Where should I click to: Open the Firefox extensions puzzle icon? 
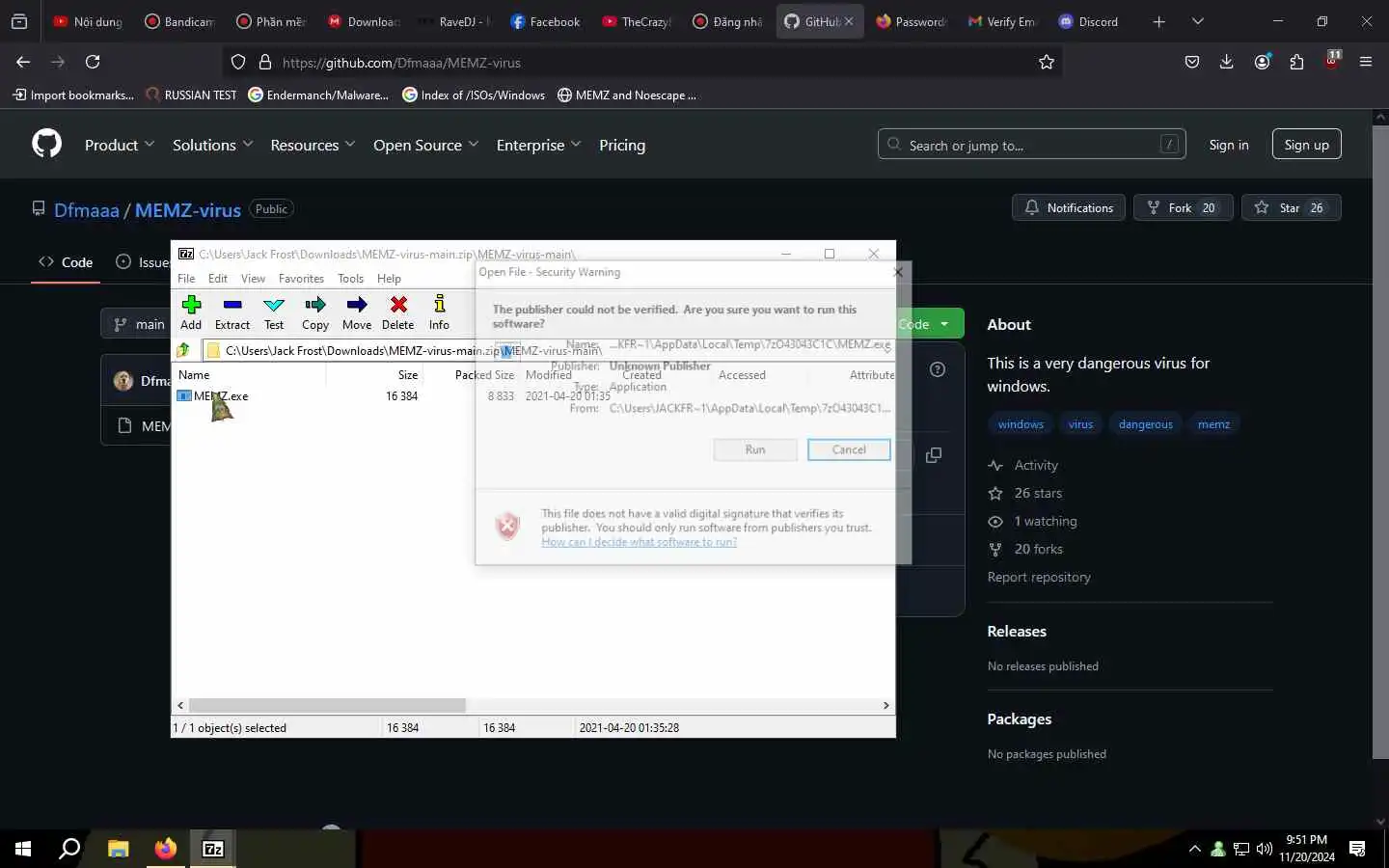(1296, 62)
